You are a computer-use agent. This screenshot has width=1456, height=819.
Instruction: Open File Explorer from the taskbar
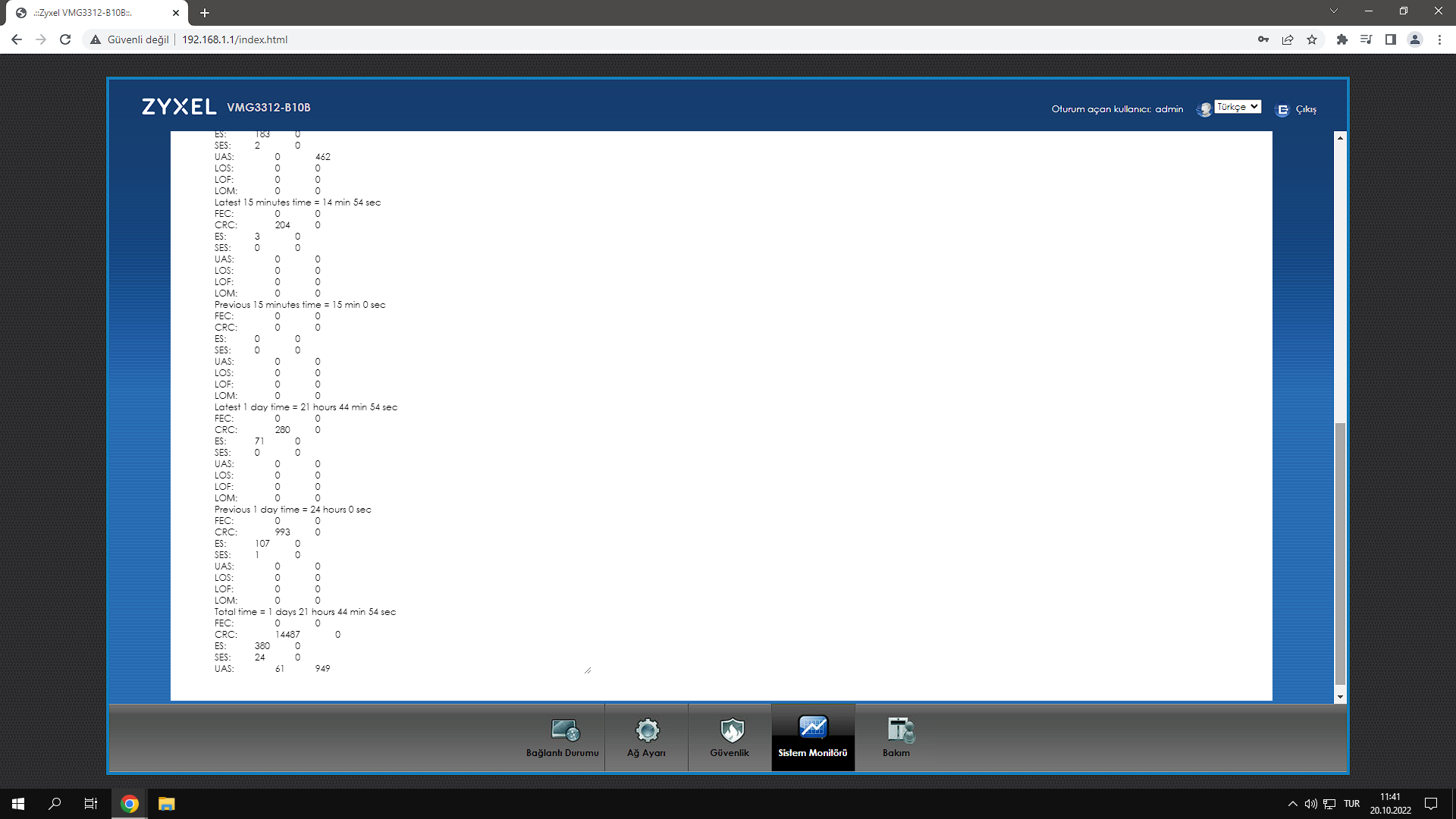[x=166, y=804]
